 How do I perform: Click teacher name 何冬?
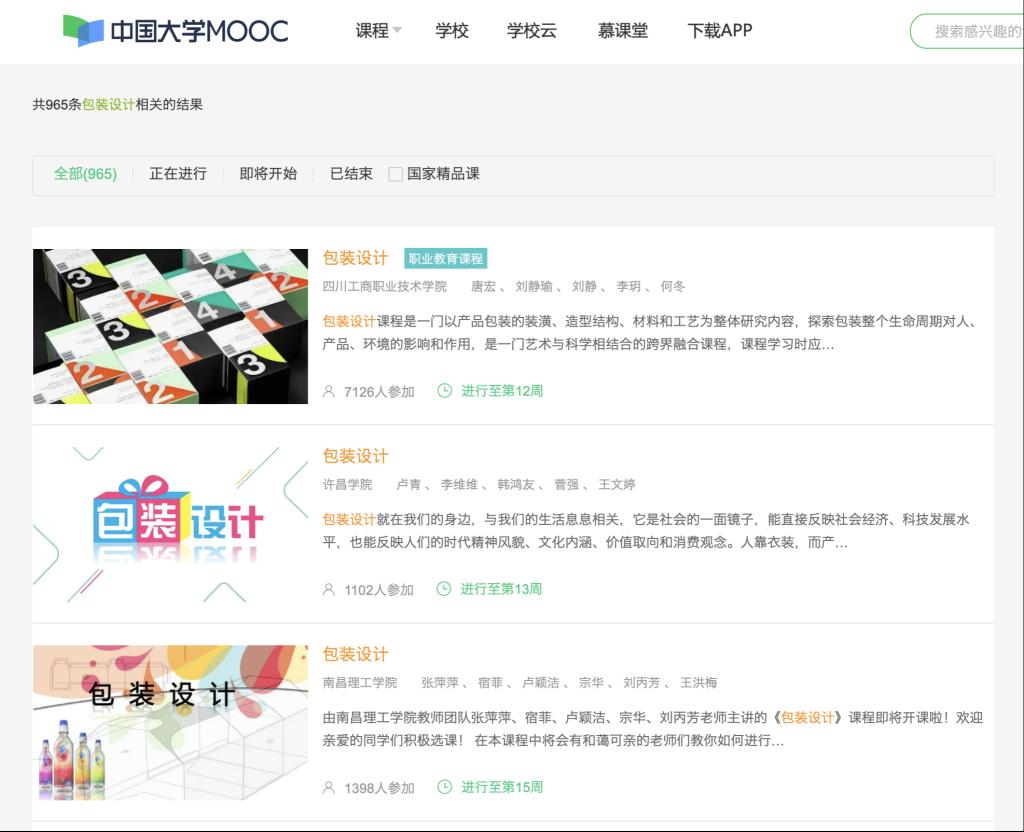(x=673, y=286)
